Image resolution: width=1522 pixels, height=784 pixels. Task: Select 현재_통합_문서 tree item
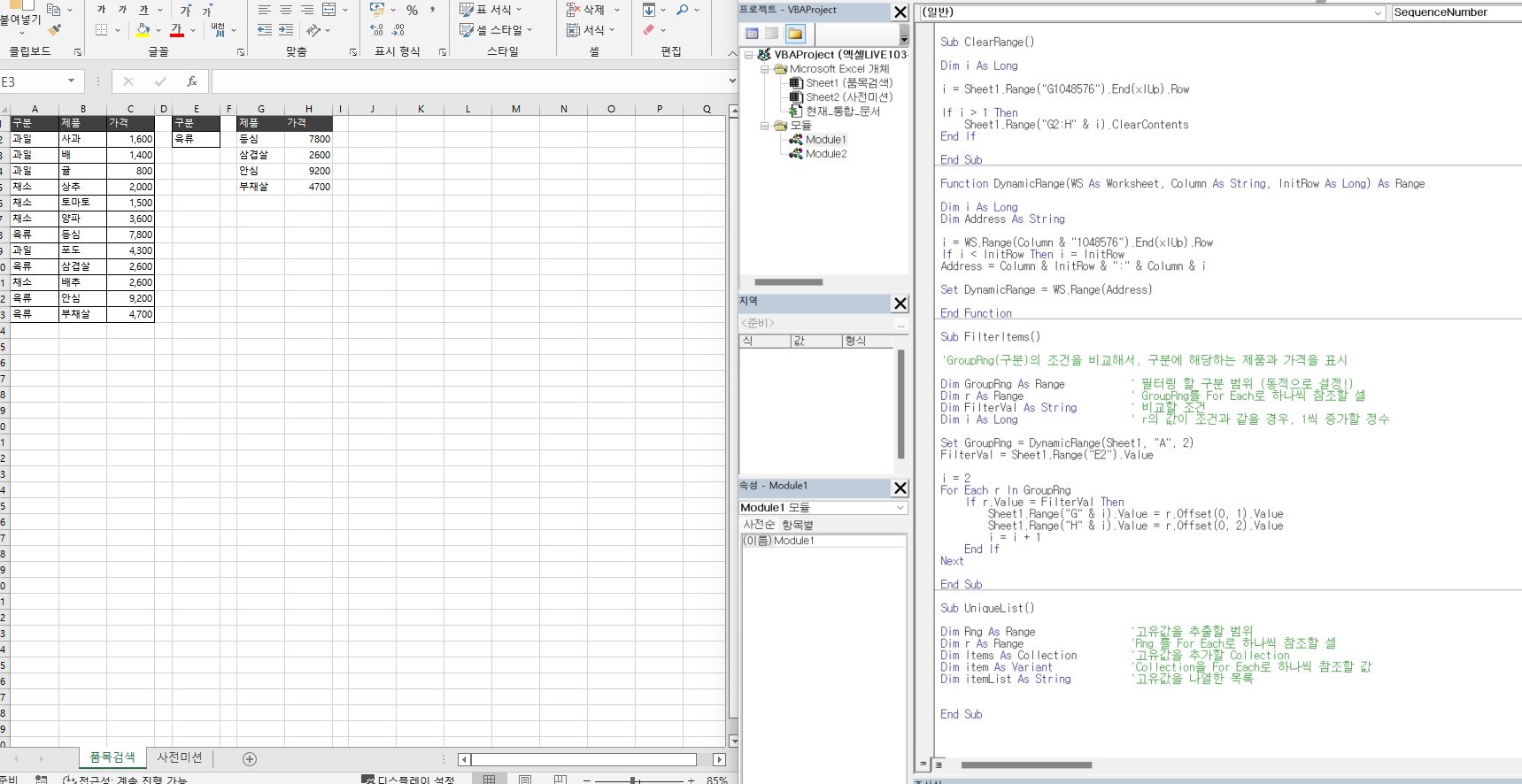click(x=843, y=111)
